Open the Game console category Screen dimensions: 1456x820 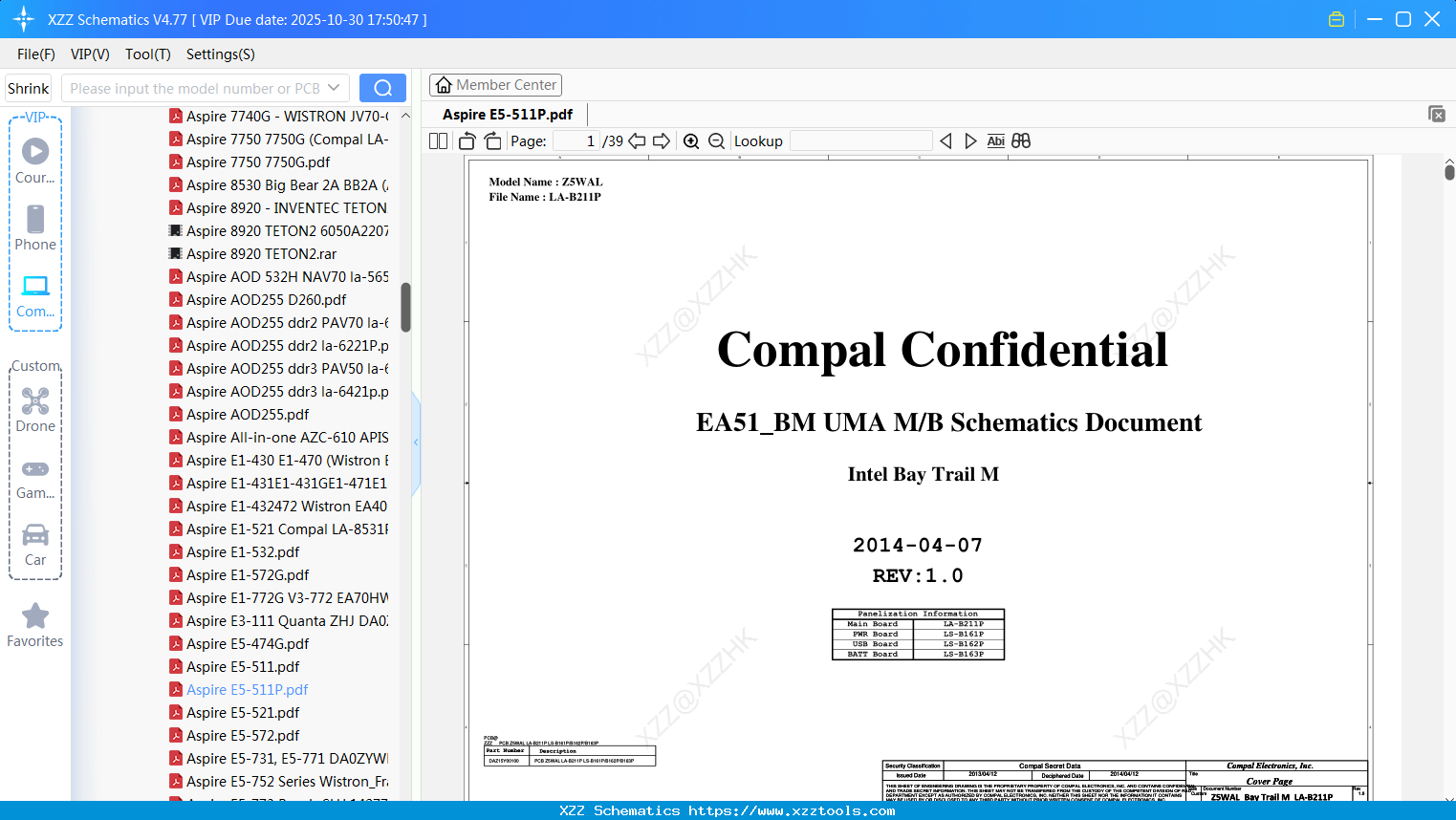point(35,477)
